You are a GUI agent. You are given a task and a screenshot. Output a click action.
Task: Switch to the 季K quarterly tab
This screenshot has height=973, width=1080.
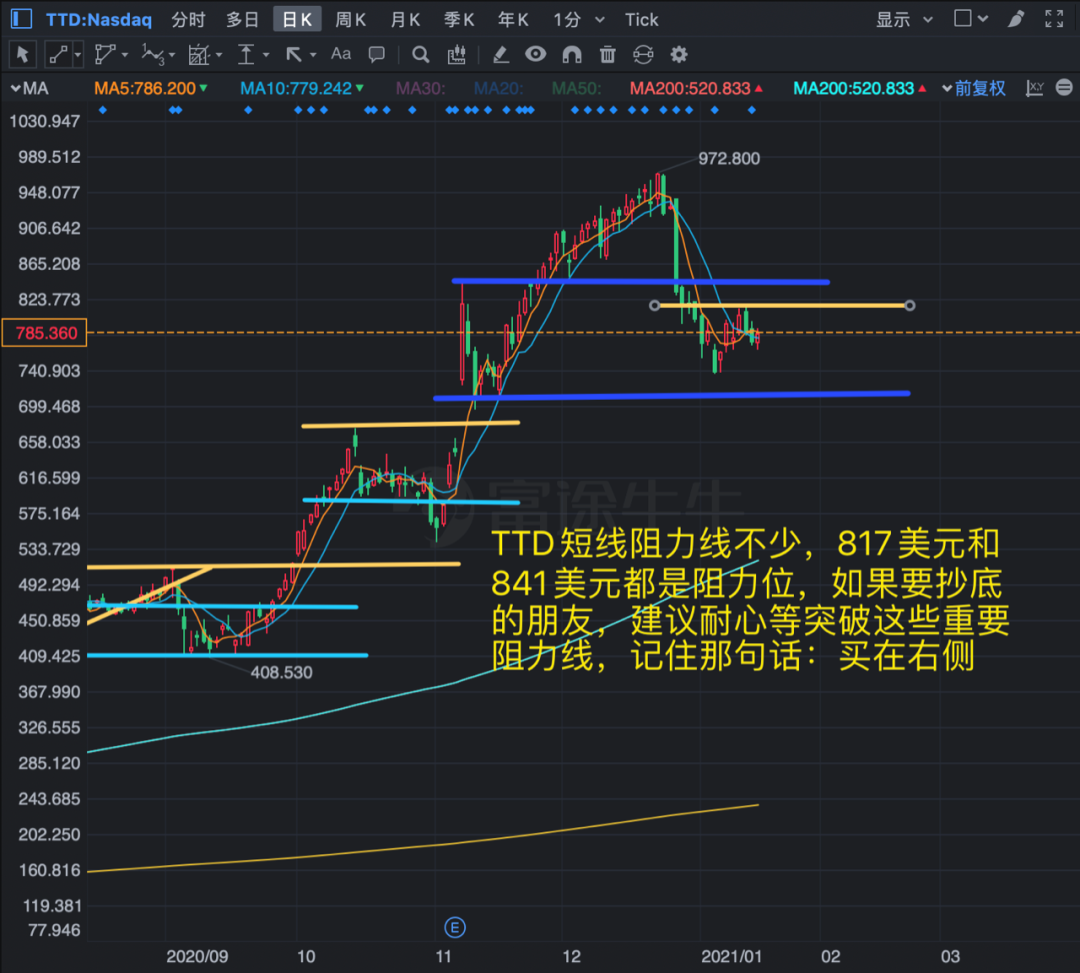459,19
